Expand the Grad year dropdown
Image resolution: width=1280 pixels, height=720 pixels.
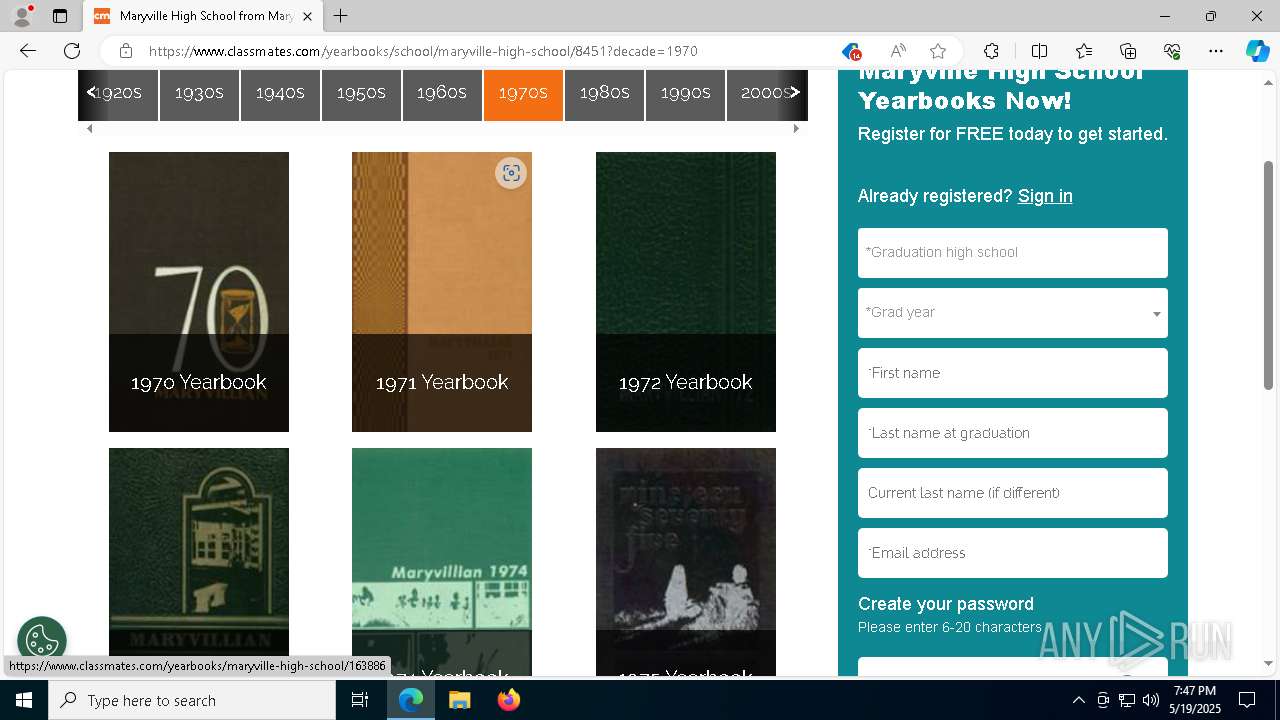coord(1012,313)
